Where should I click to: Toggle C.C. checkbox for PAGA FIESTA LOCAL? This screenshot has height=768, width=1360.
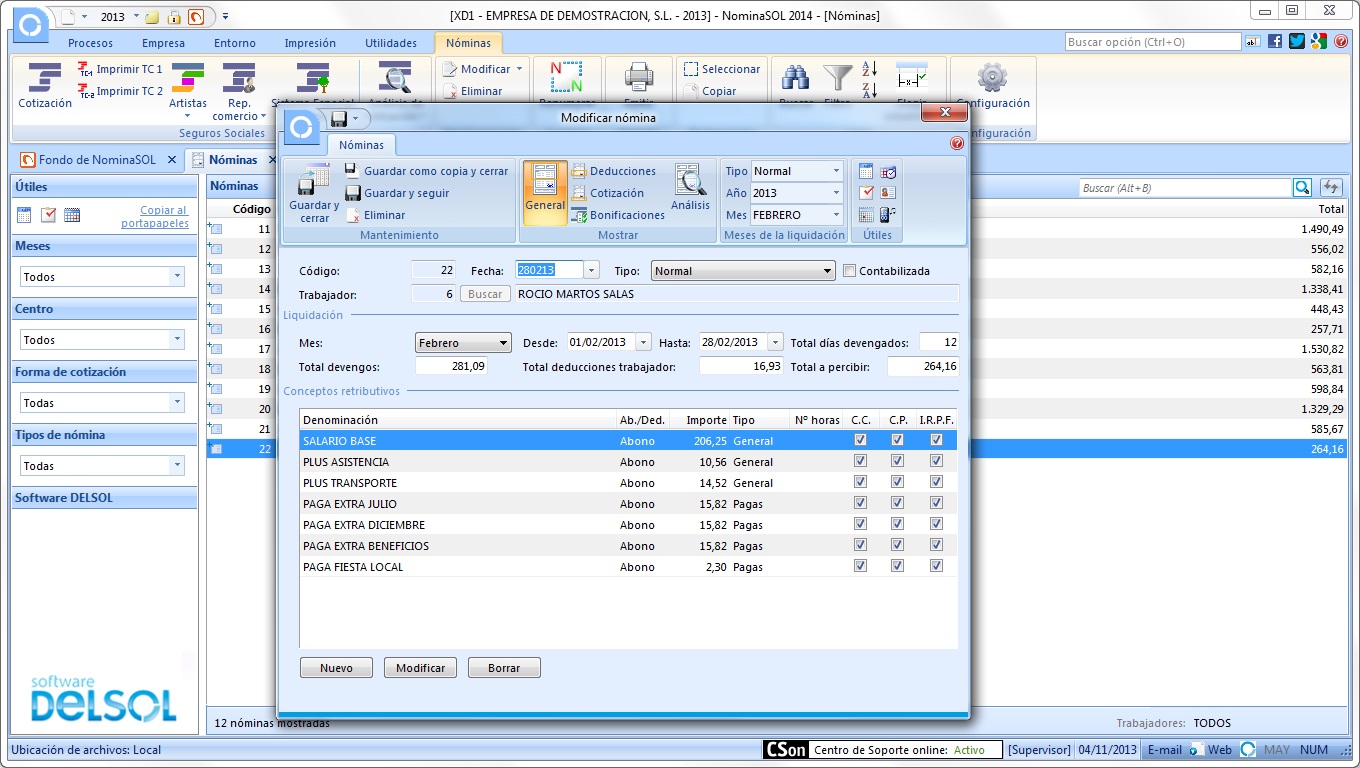pos(860,566)
